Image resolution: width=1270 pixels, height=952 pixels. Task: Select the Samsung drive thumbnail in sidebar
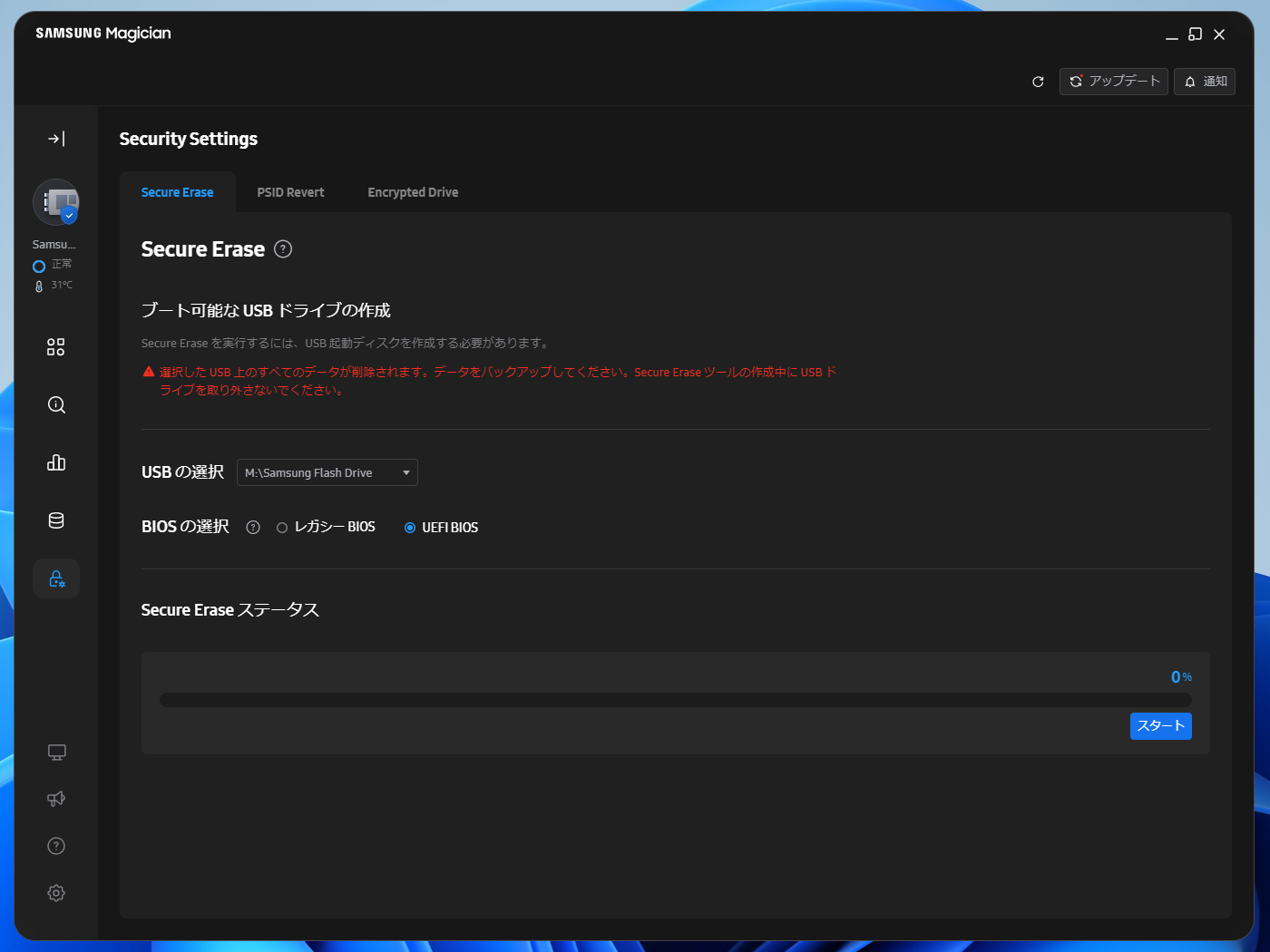tap(56, 202)
